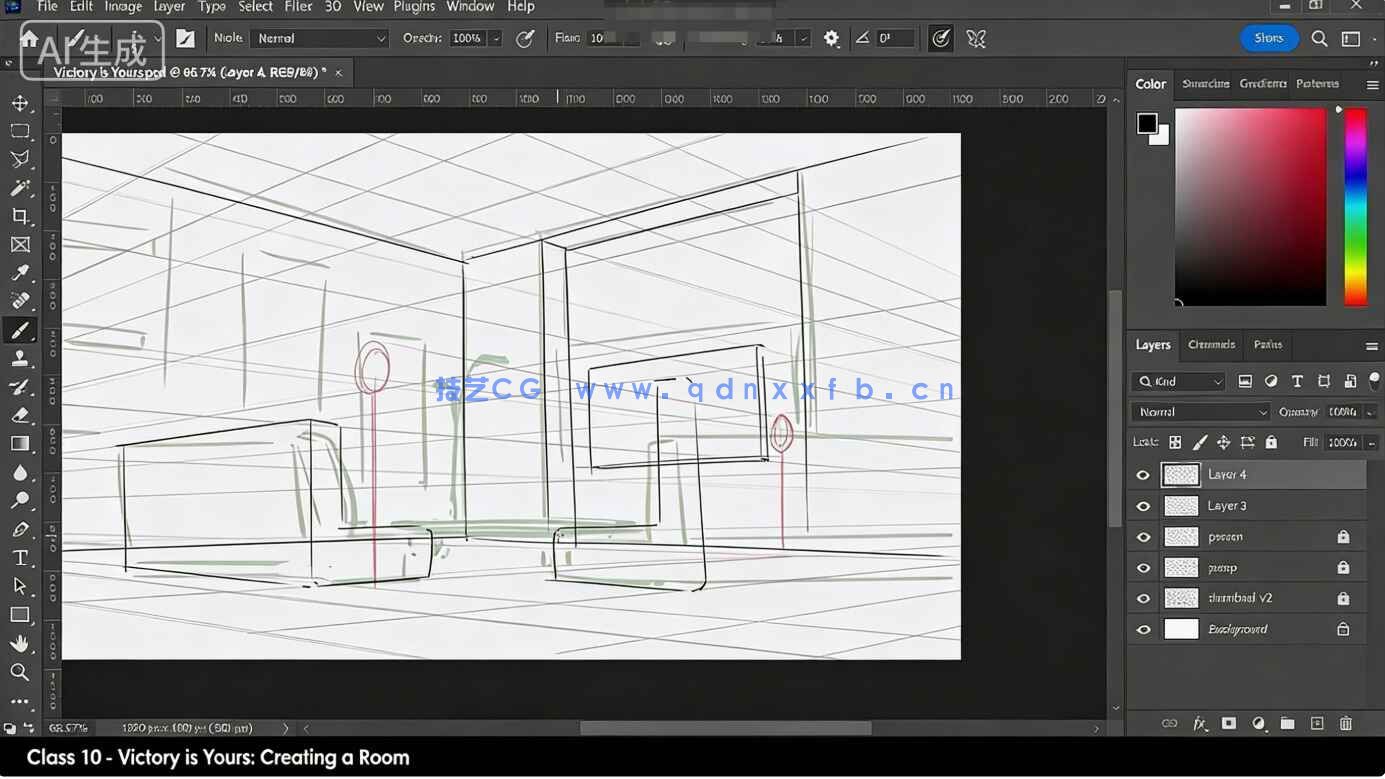Viewport: 1385px width, 779px height.
Task: Toggle visibility of Layer 3
Action: click(x=1143, y=506)
